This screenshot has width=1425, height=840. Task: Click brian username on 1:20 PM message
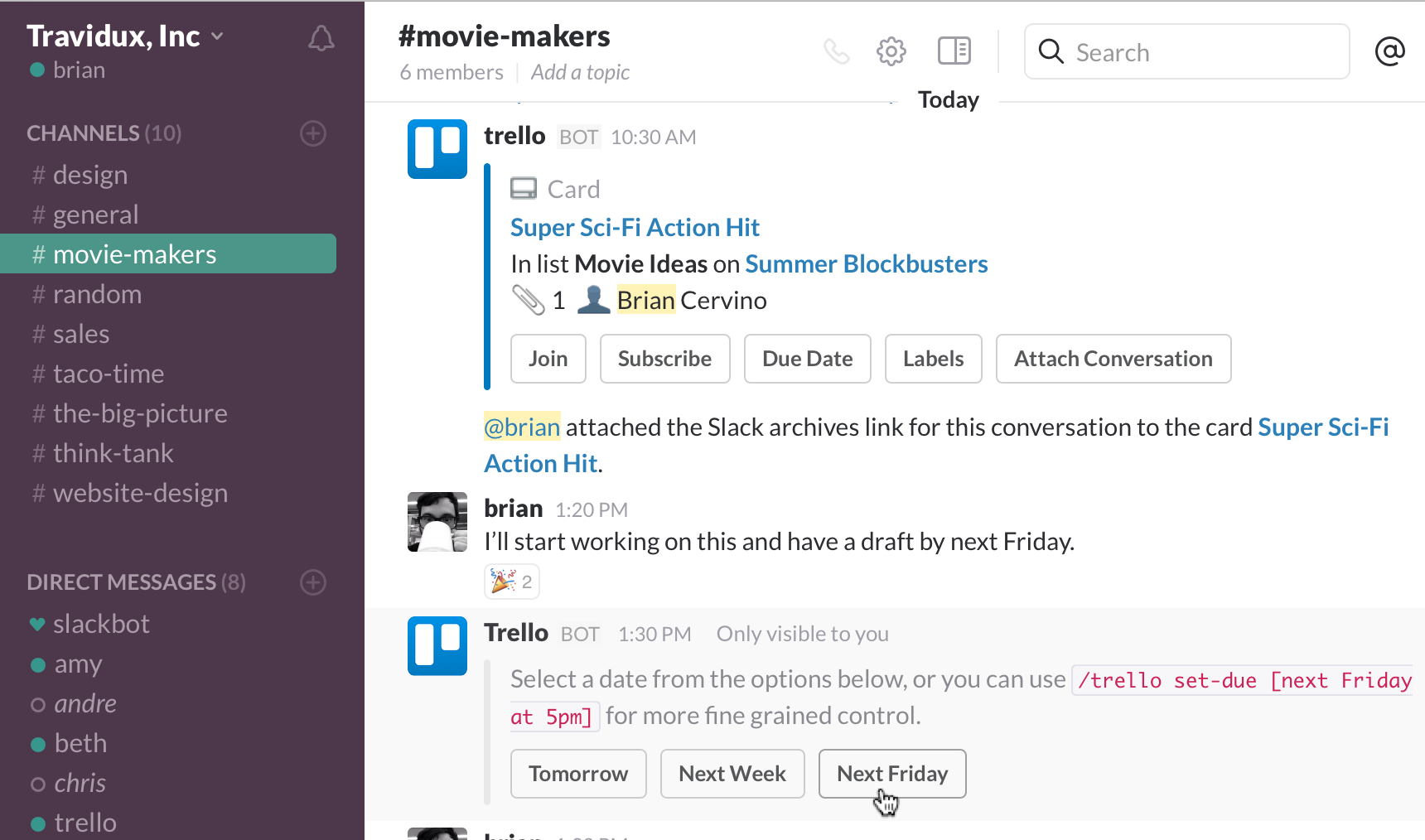pos(514,508)
